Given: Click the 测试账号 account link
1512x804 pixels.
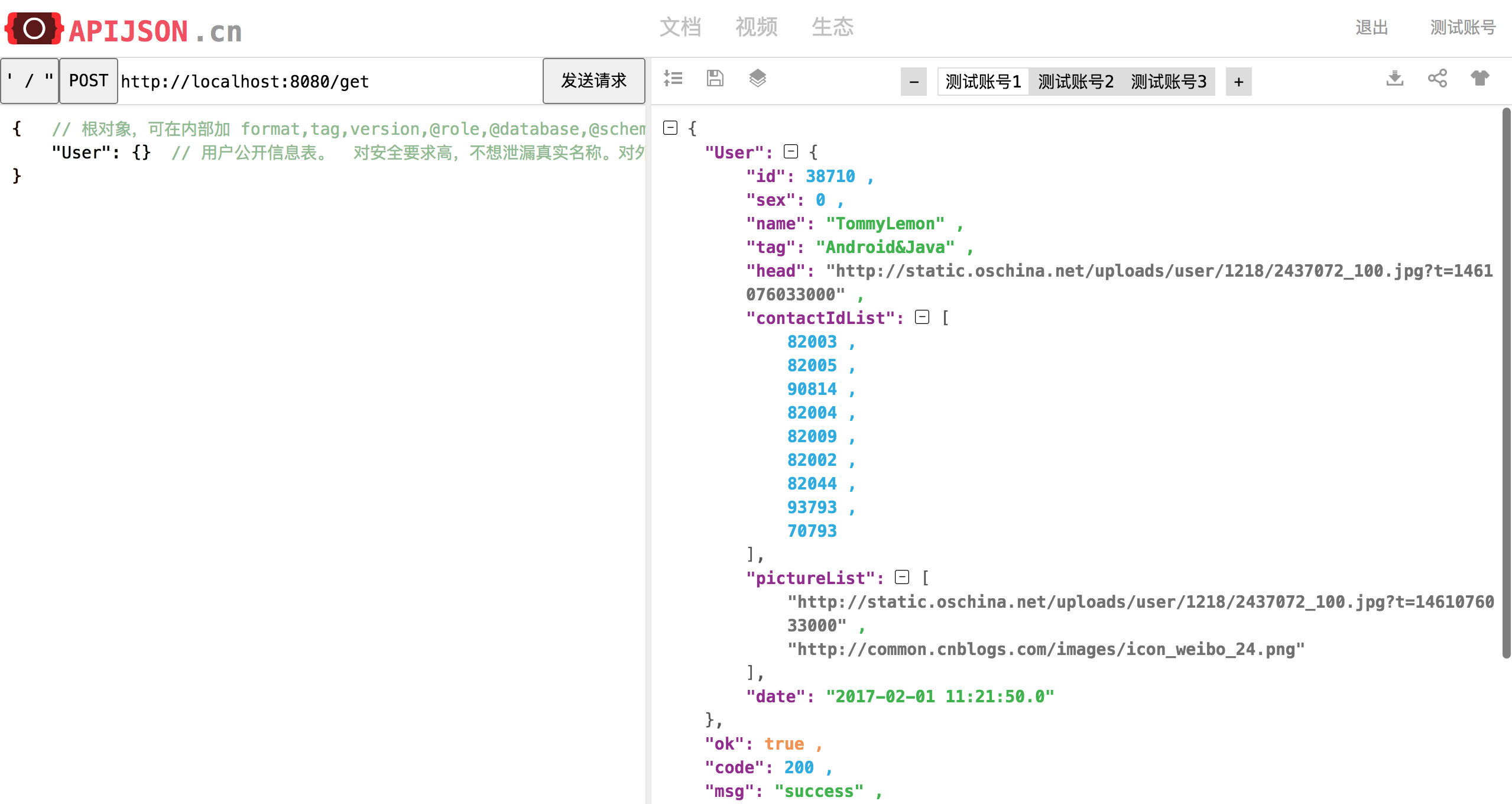Looking at the screenshot, I should 1463,28.
